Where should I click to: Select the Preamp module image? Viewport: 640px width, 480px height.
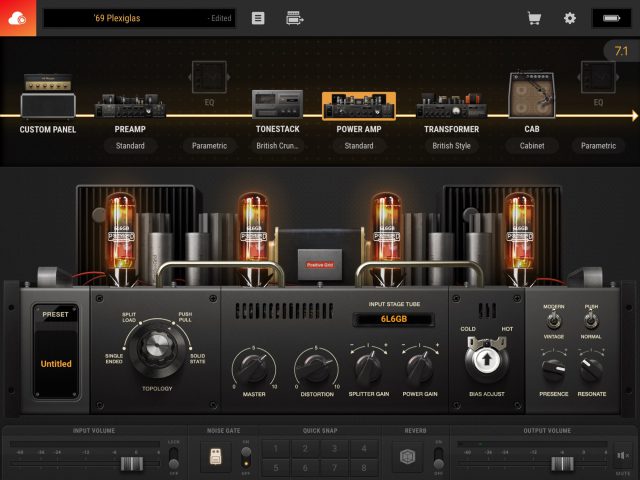tap(130, 106)
